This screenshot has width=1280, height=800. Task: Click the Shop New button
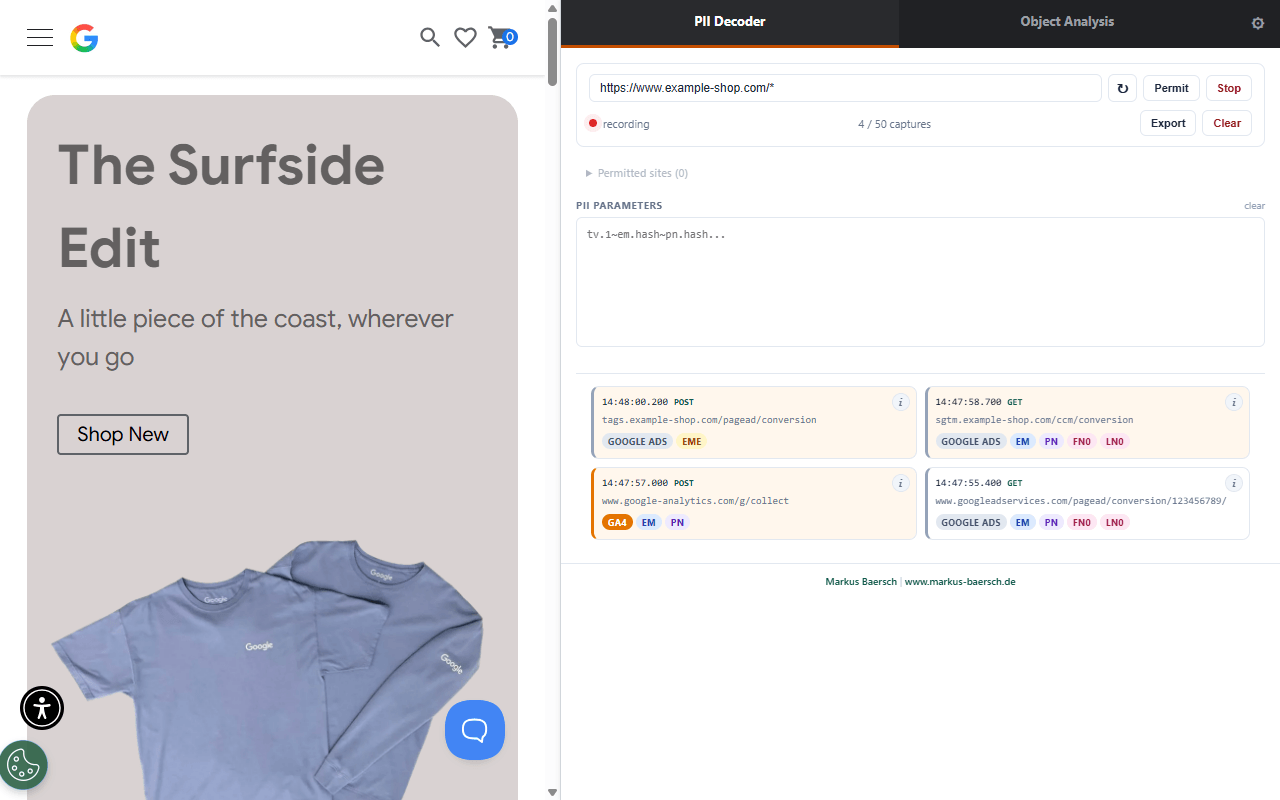pos(123,434)
